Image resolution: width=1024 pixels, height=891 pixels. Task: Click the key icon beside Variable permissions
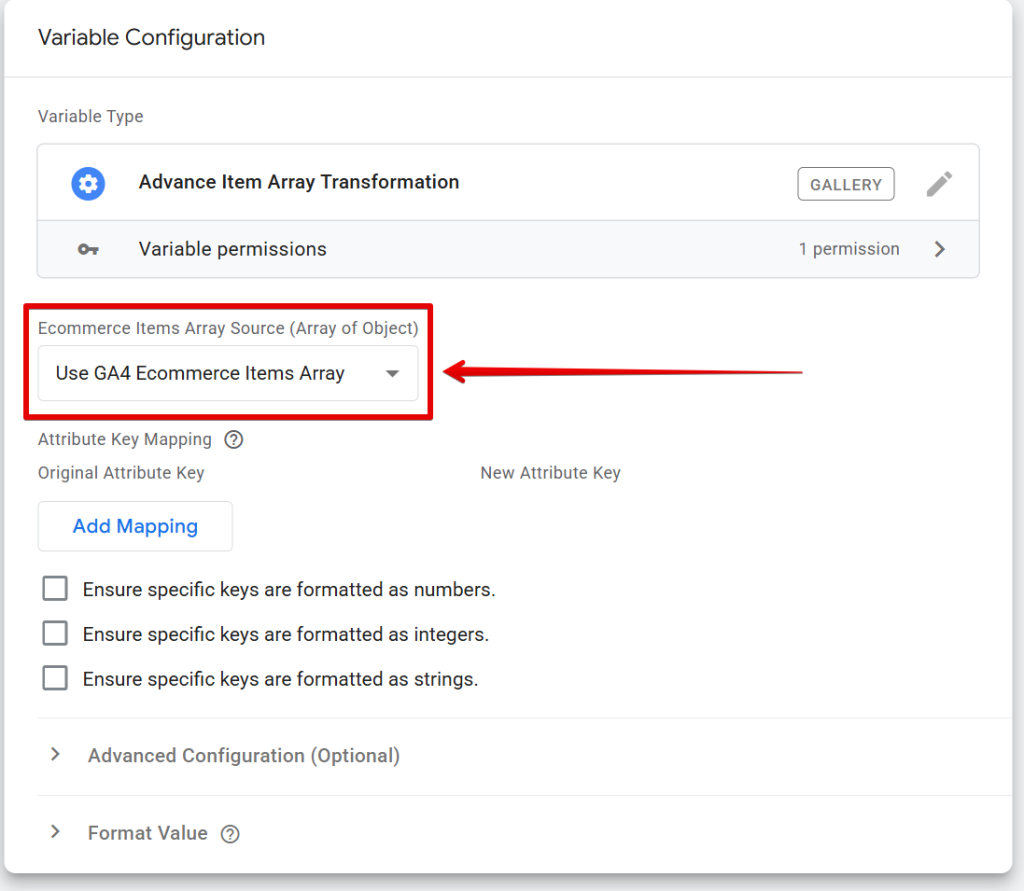pos(88,249)
